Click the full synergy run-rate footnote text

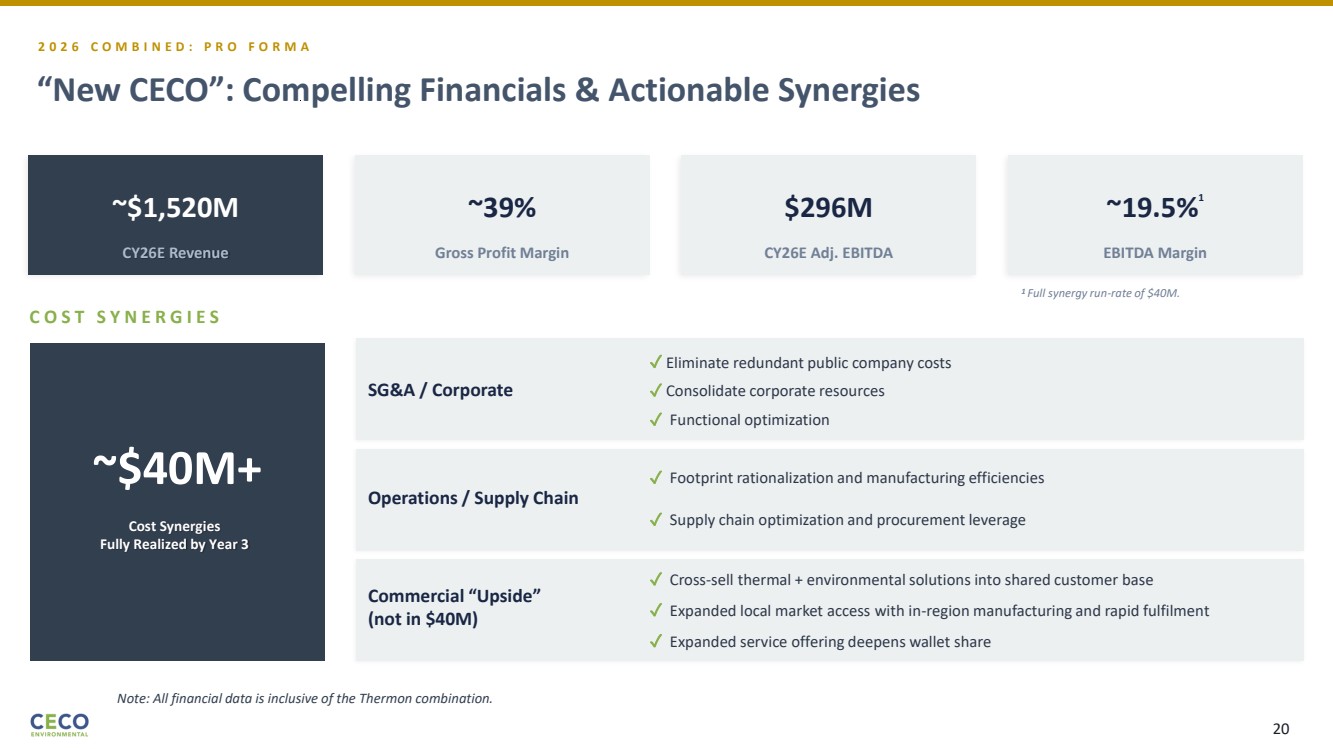tap(1100, 293)
